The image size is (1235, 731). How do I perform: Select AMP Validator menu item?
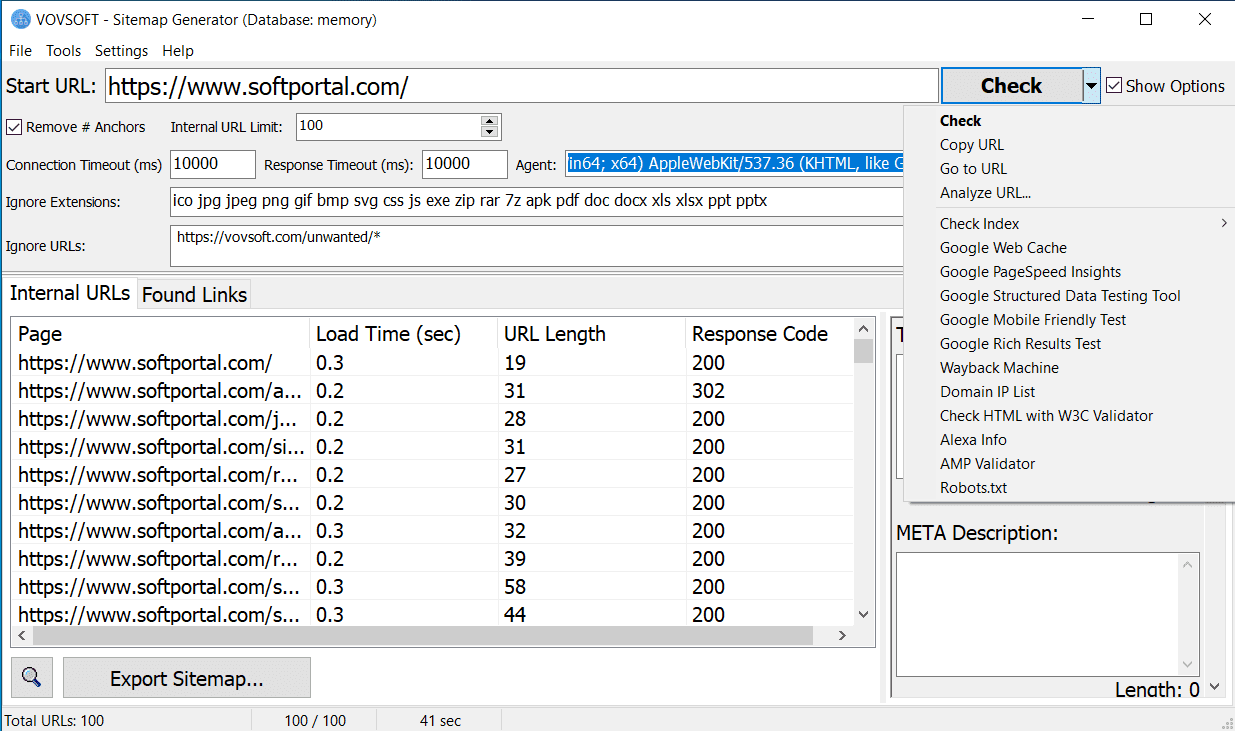click(x=987, y=464)
